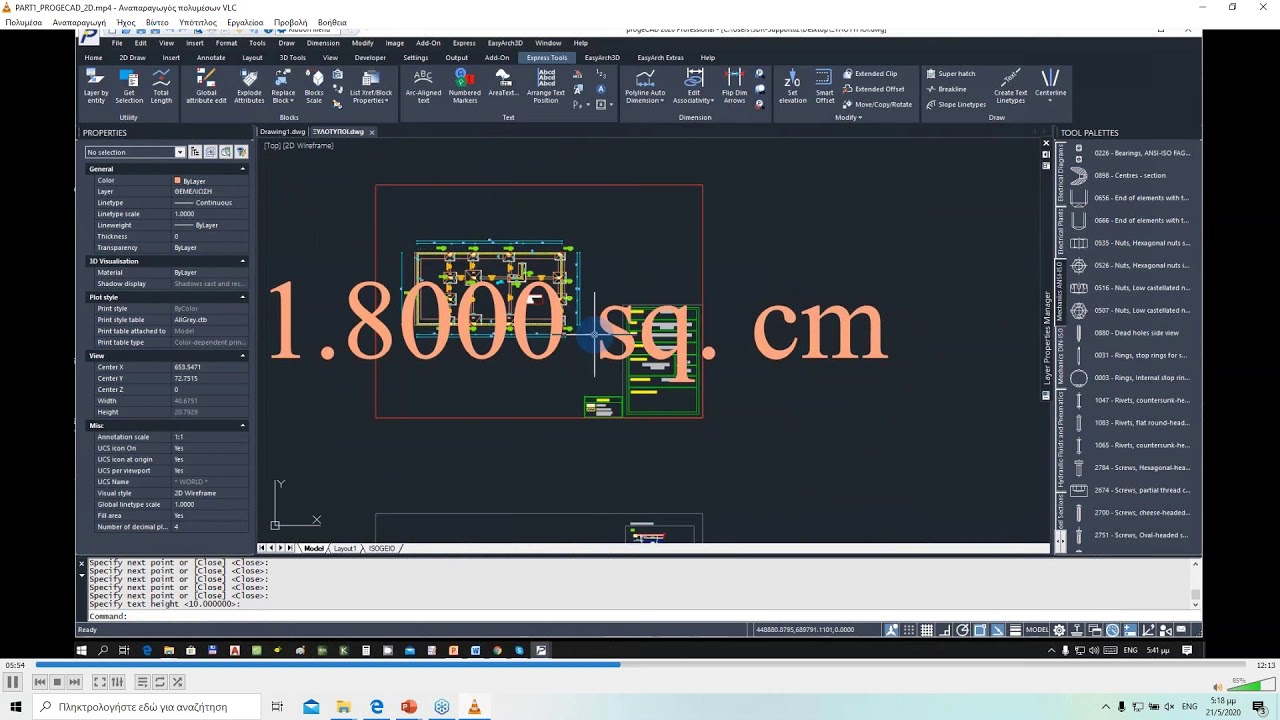Toggle snap mode in status bar
Image resolution: width=1280 pixels, height=720 pixels.
(x=909, y=630)
